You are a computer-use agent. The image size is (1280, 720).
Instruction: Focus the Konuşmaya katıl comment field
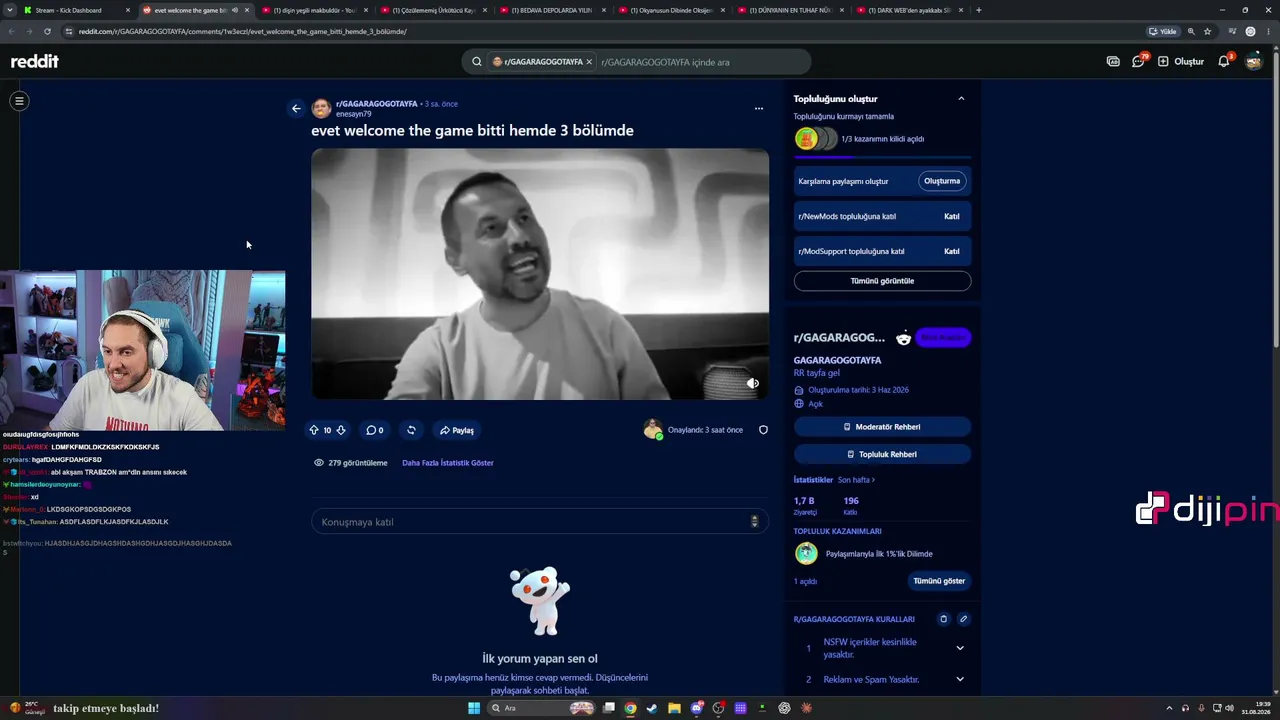540,521
